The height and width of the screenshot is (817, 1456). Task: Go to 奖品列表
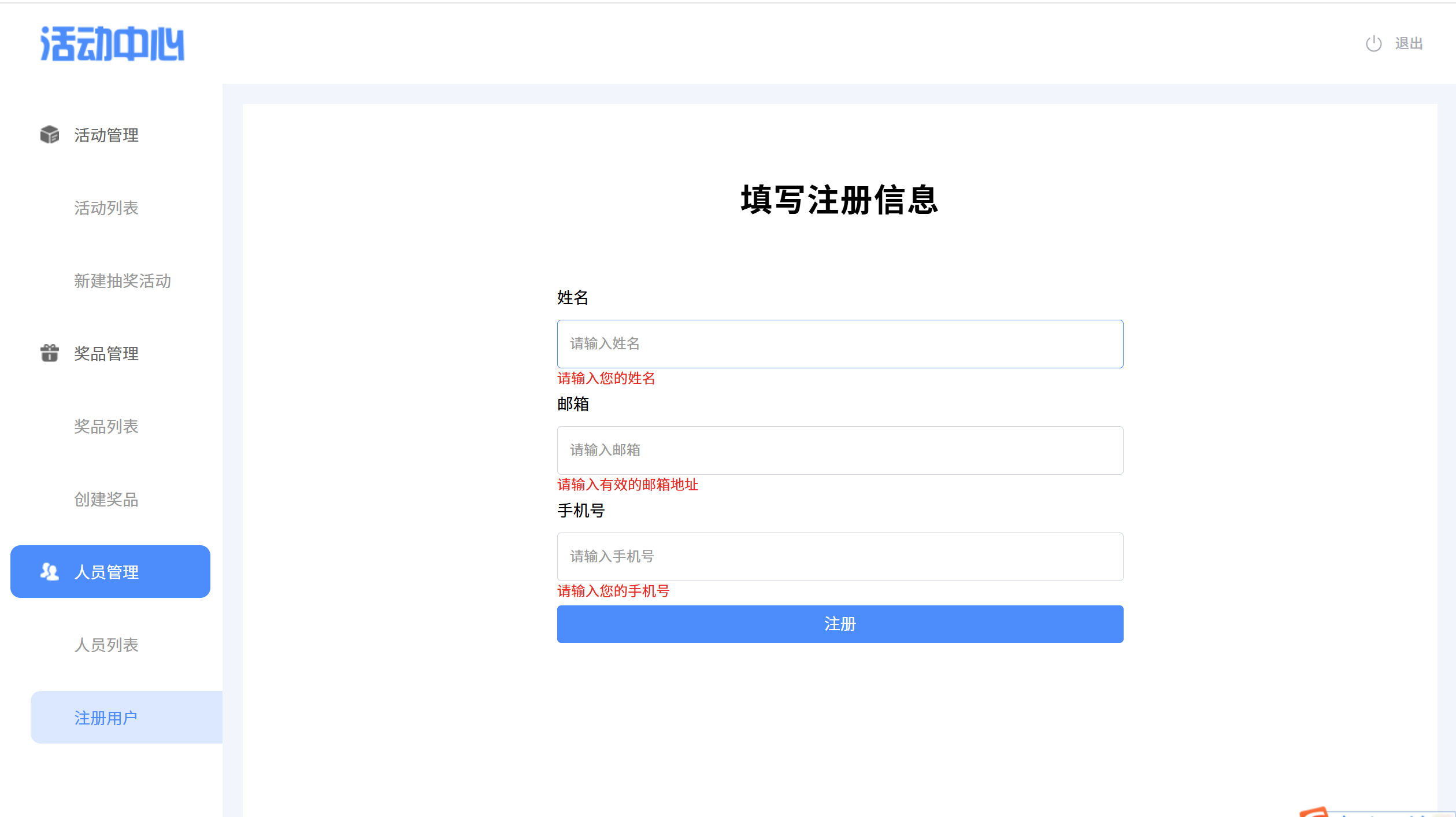pos(106,427)
